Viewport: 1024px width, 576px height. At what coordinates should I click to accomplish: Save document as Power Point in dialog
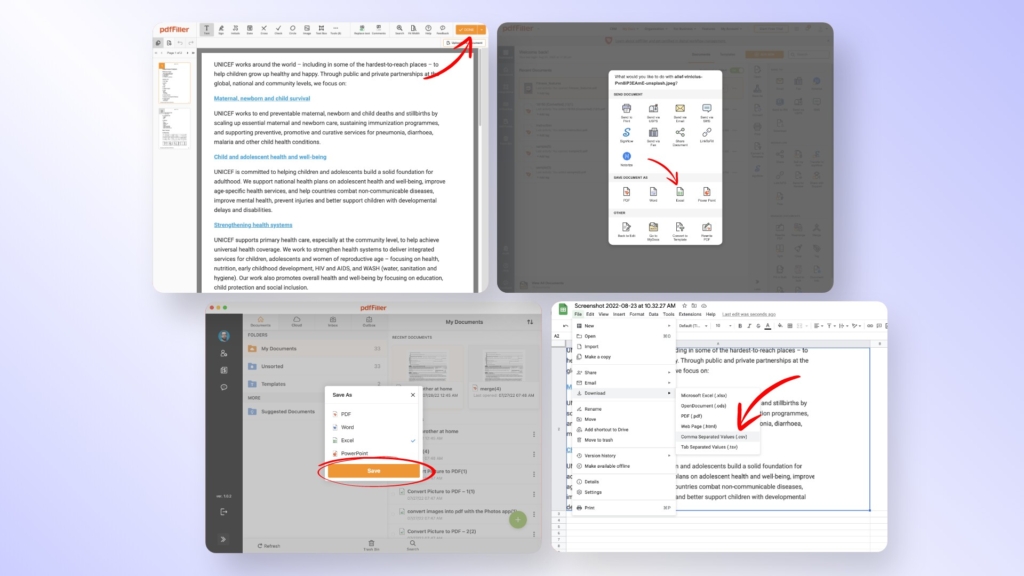click(x=707, y=194)
